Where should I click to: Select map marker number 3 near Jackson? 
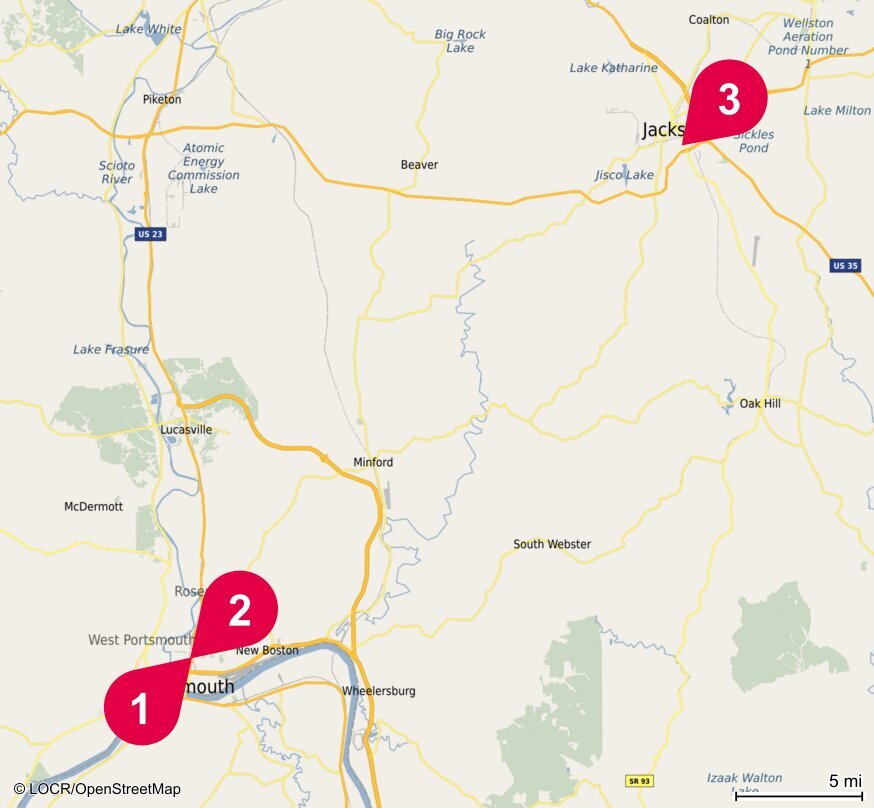point(729,99)
